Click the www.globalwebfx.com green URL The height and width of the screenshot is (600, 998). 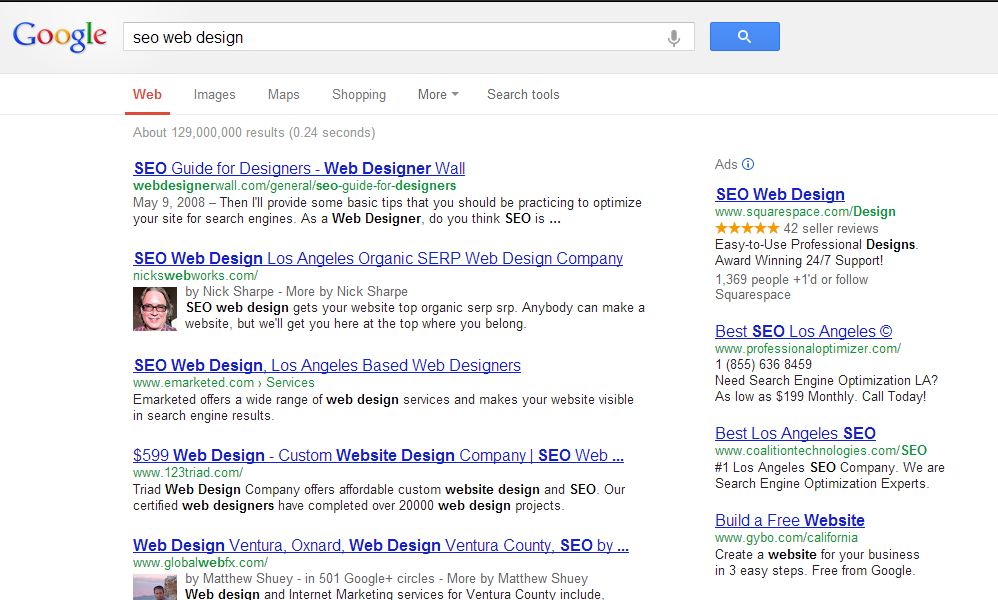(200, 562)
